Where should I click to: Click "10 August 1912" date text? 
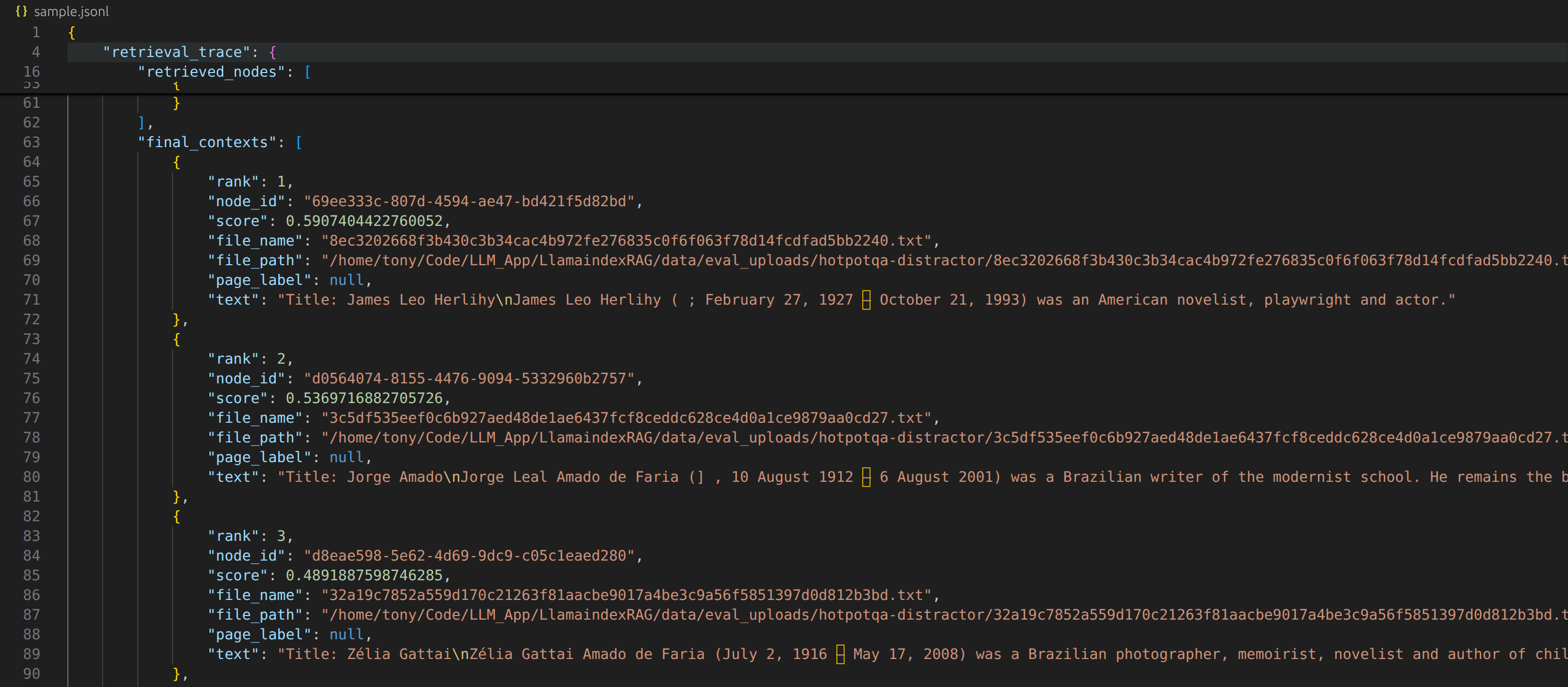[792, 477]
